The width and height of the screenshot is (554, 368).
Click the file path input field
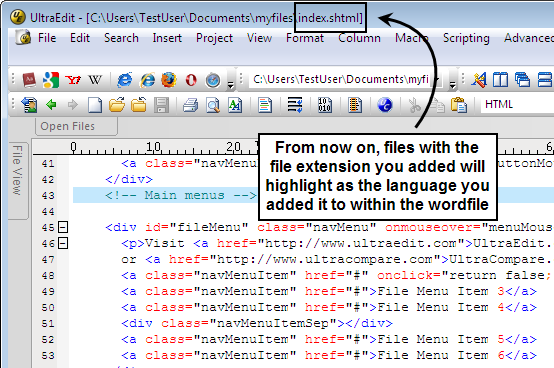pyautogui.click(x=342, y=80)
